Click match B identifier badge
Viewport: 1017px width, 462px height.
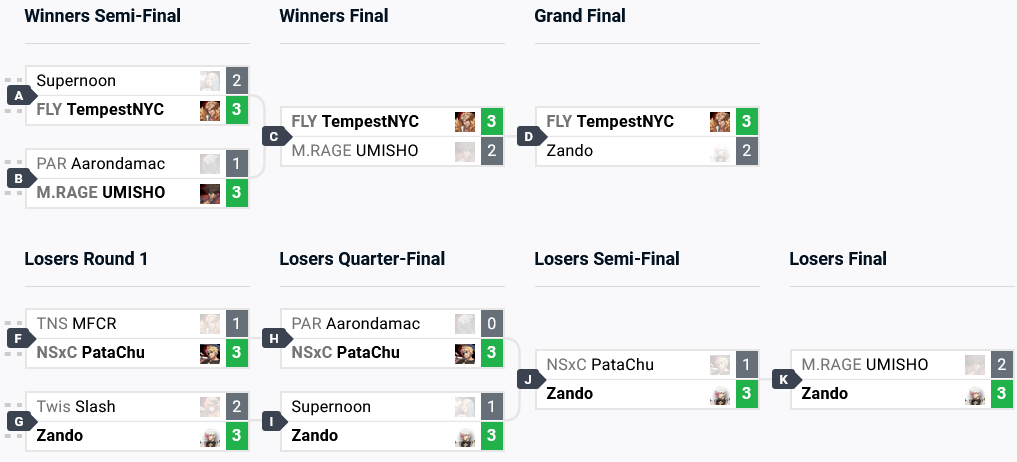pyautogui.click(x=18, y=178)
